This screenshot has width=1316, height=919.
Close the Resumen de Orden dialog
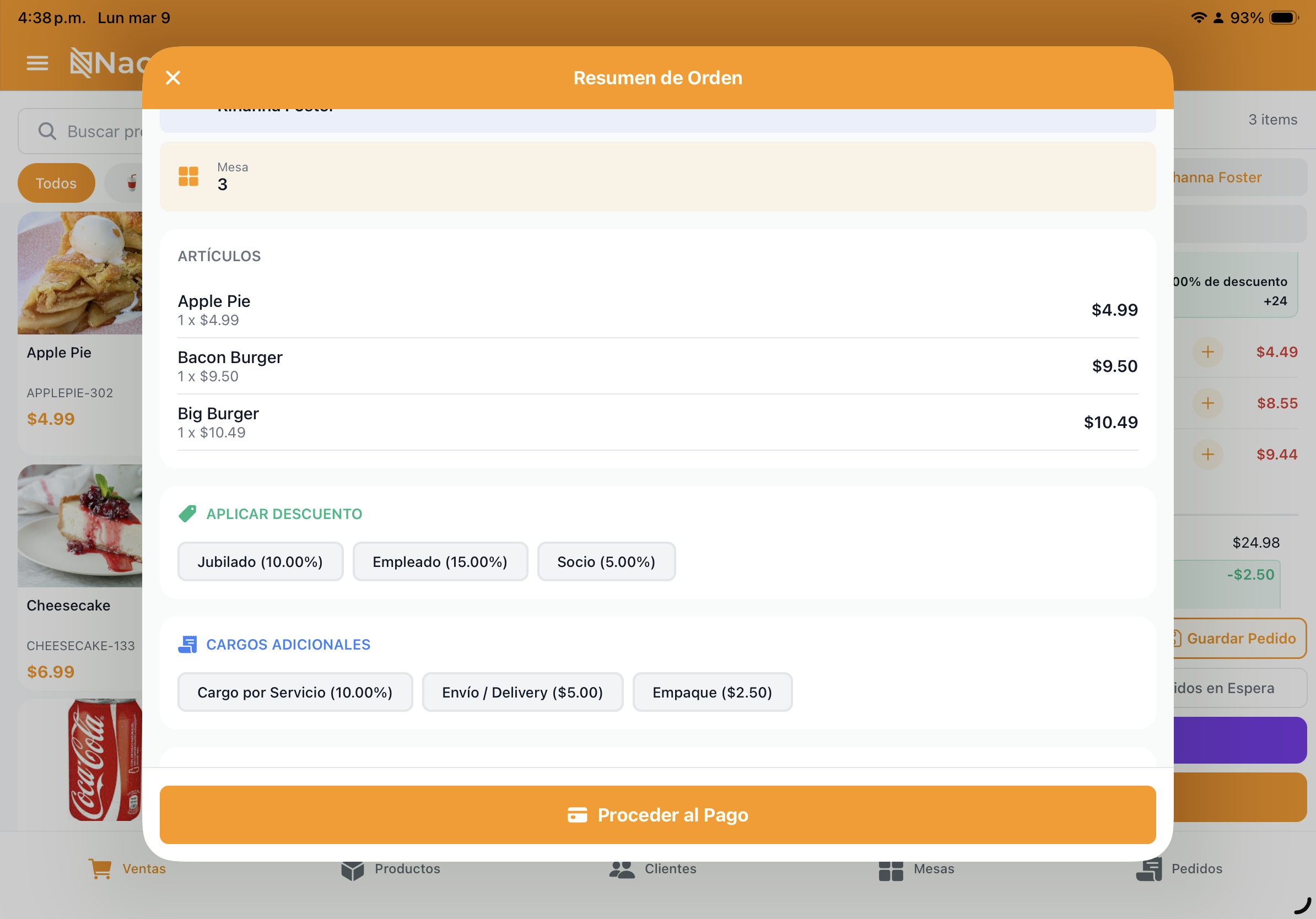172,78
